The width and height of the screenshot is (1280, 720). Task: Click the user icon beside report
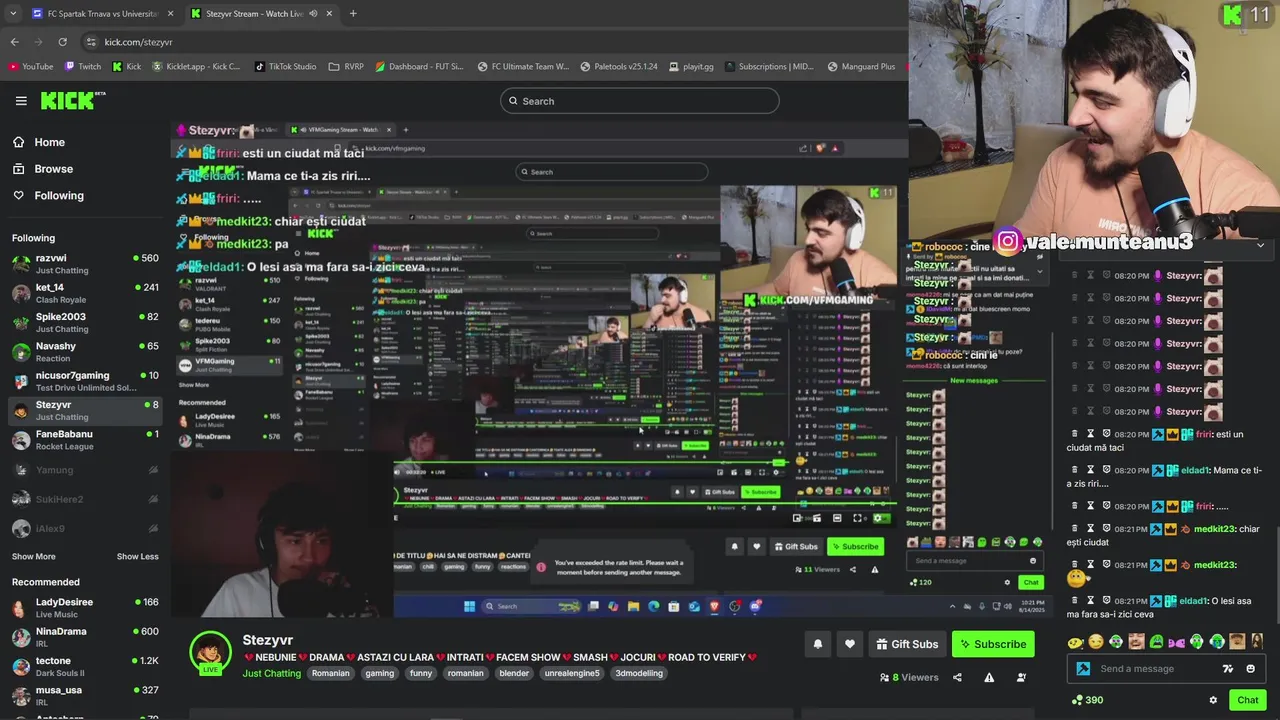click(1021, 678)
